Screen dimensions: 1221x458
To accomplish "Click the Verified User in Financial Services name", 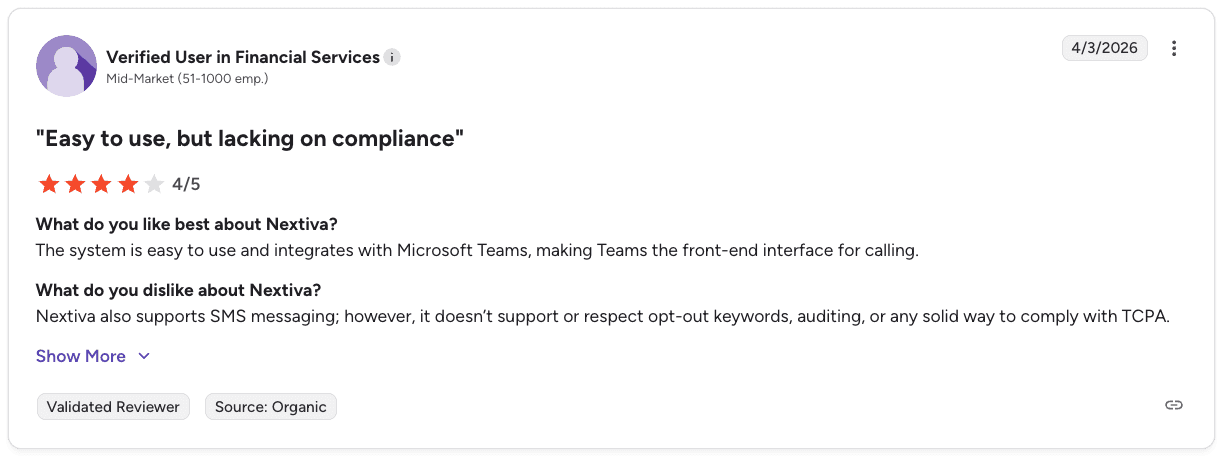I will click(243, 57).
